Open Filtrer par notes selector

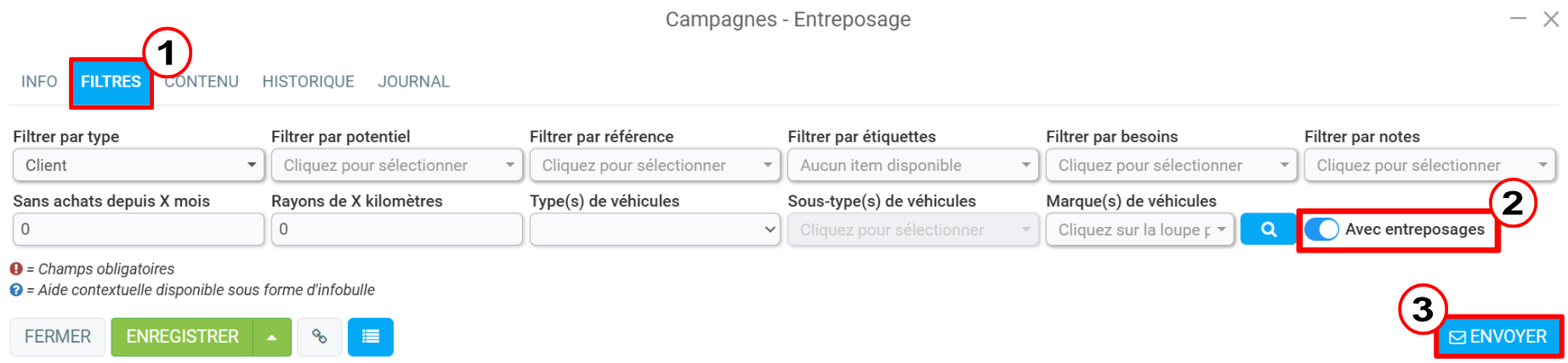point(1429,165)
